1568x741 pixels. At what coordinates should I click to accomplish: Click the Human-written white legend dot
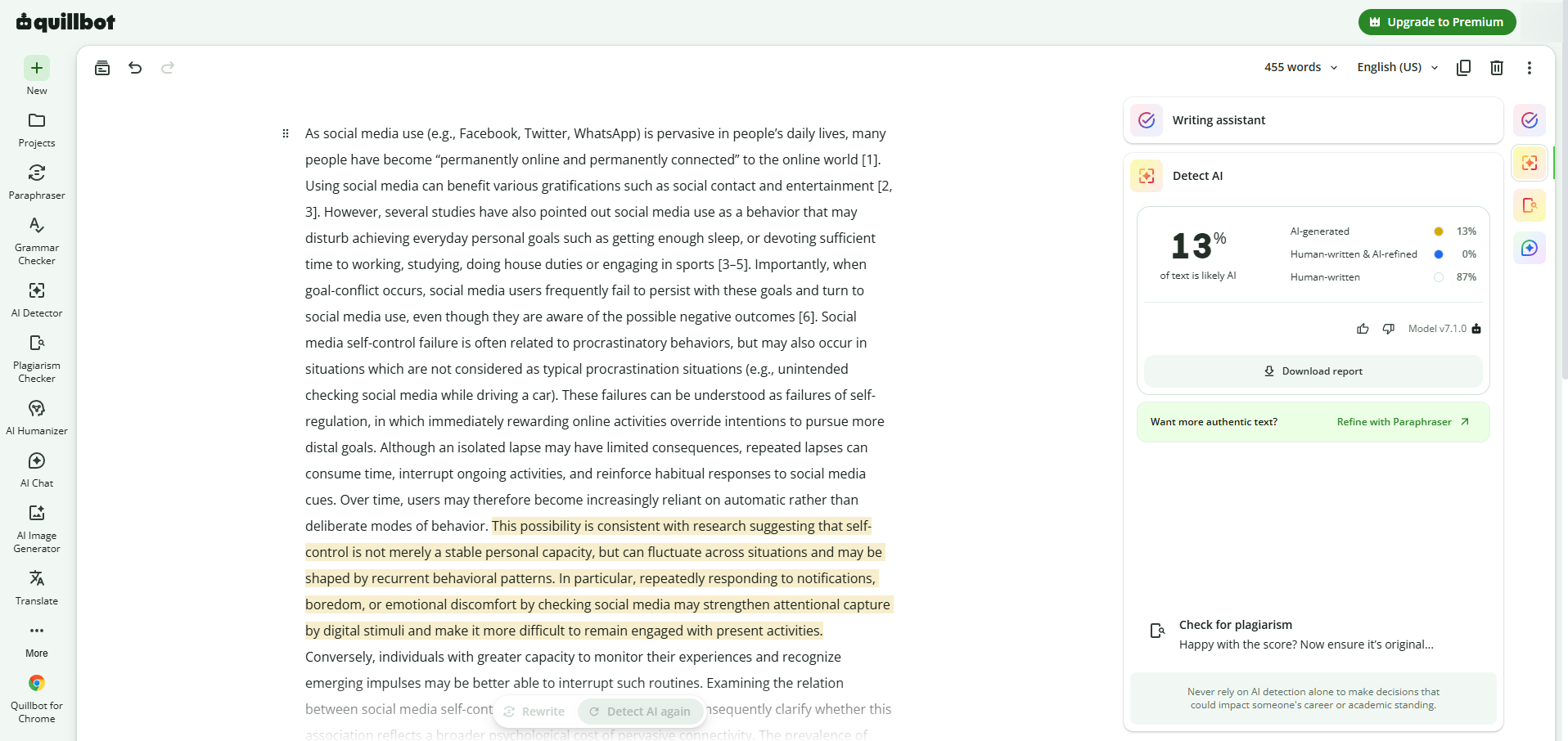pos(1439,277)
